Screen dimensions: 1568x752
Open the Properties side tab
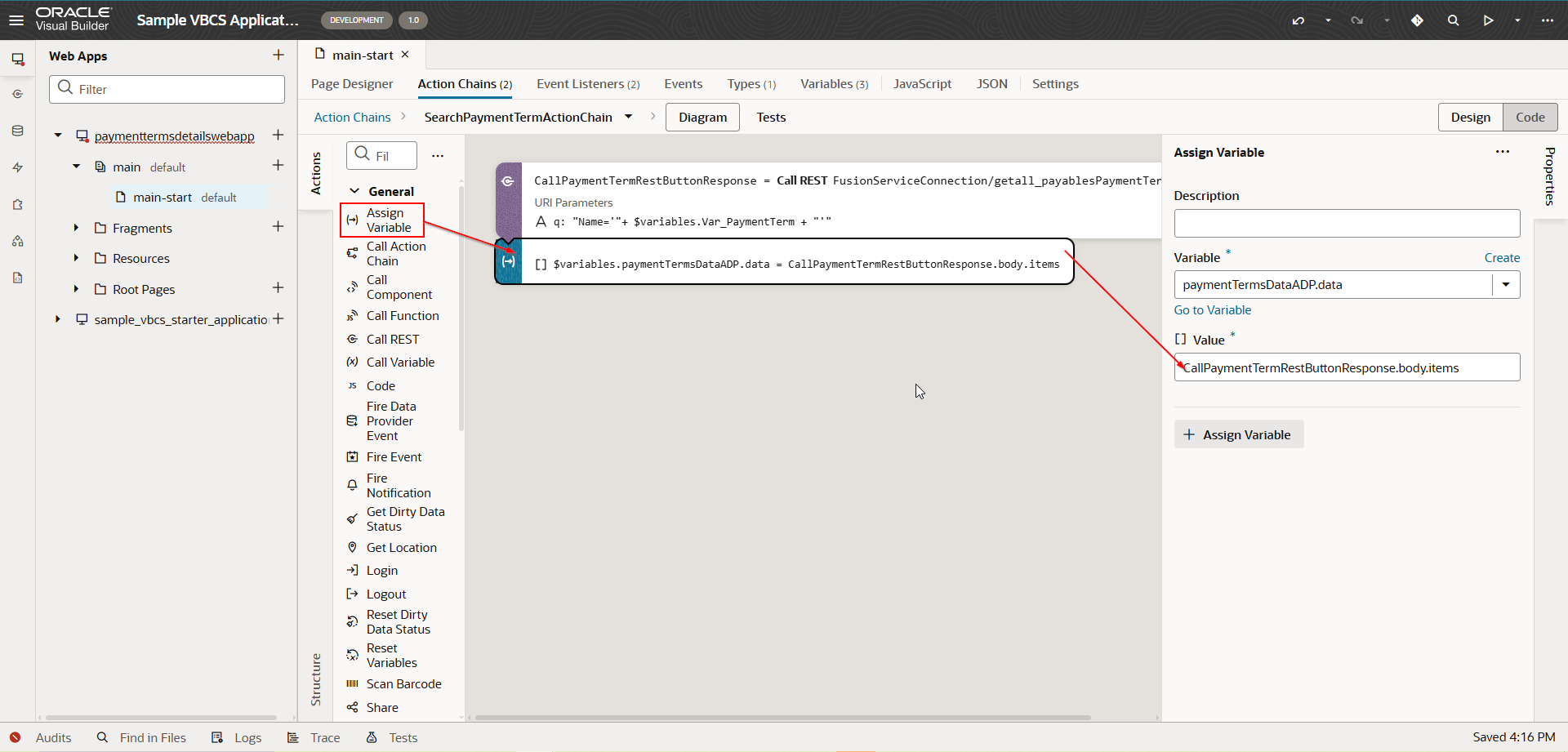click(x=1549, y=176)
